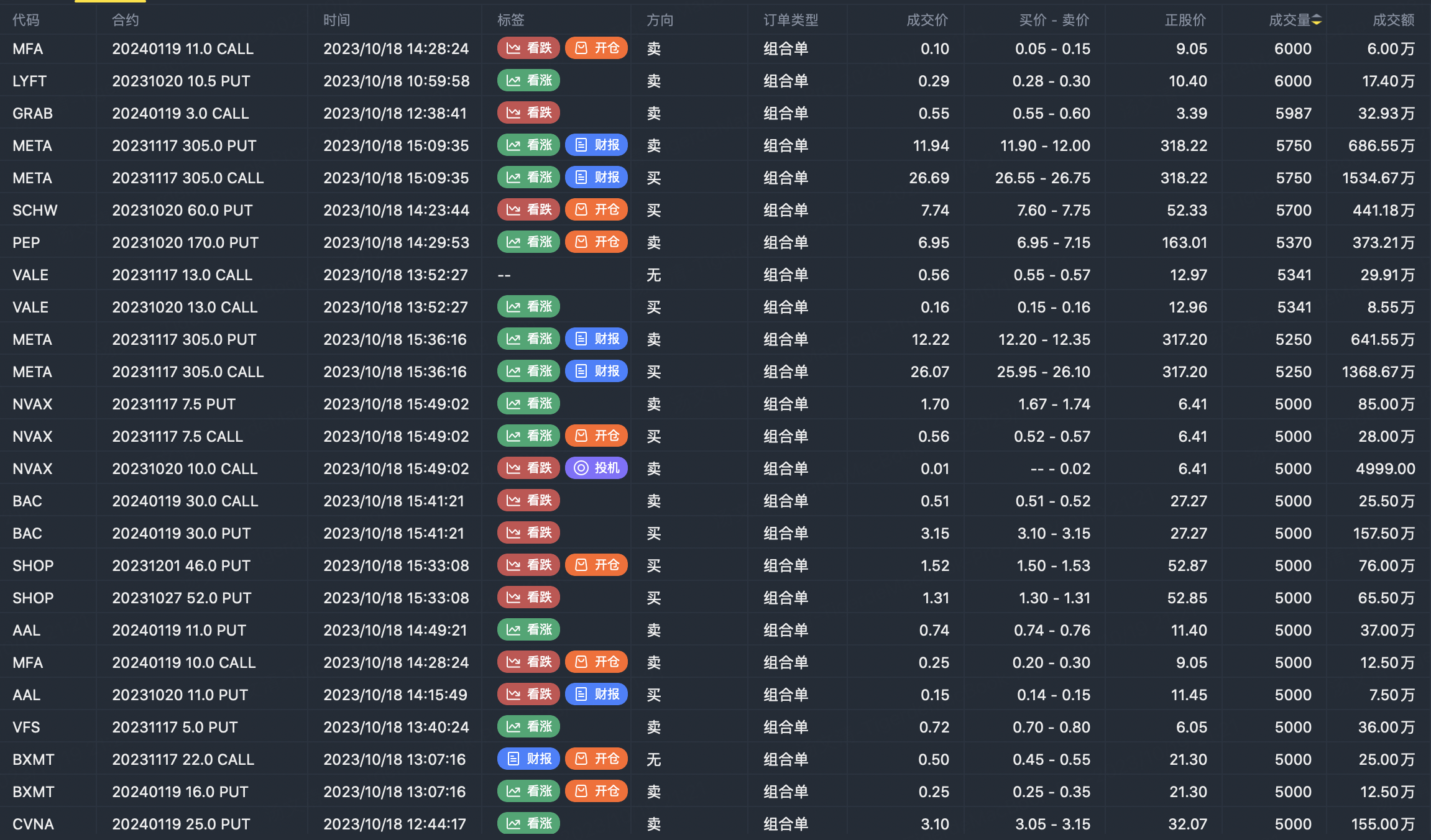This screenshot has width=1431, height=840.
Task: Select the LYFT stock code cell
Action: click(30, 81)
